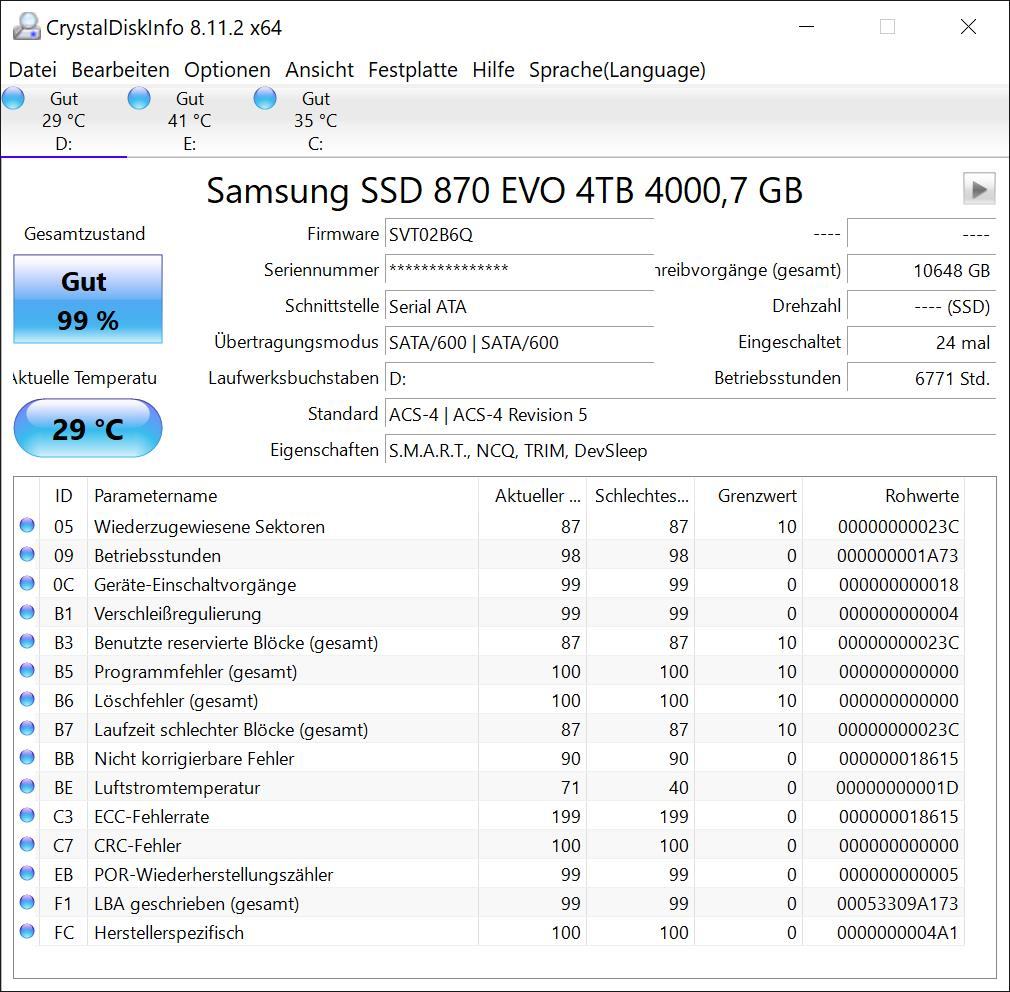Click the CrystalDiskInfo app icon in title bar
This screenshot has width=1010, height=992.
click(26, 27)
